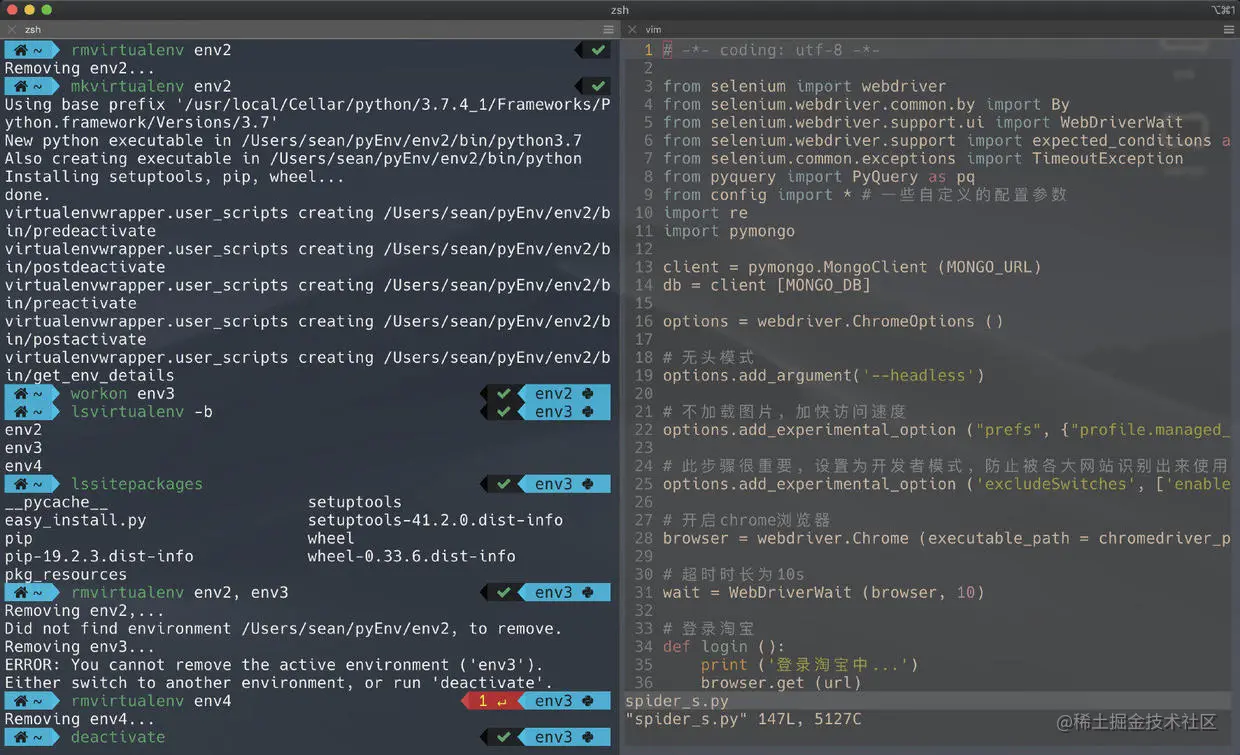Click '# -*- coding: utf-8 -*-' on vim line 1
Screen dimensions: 1240x755
tap(772, 50)
